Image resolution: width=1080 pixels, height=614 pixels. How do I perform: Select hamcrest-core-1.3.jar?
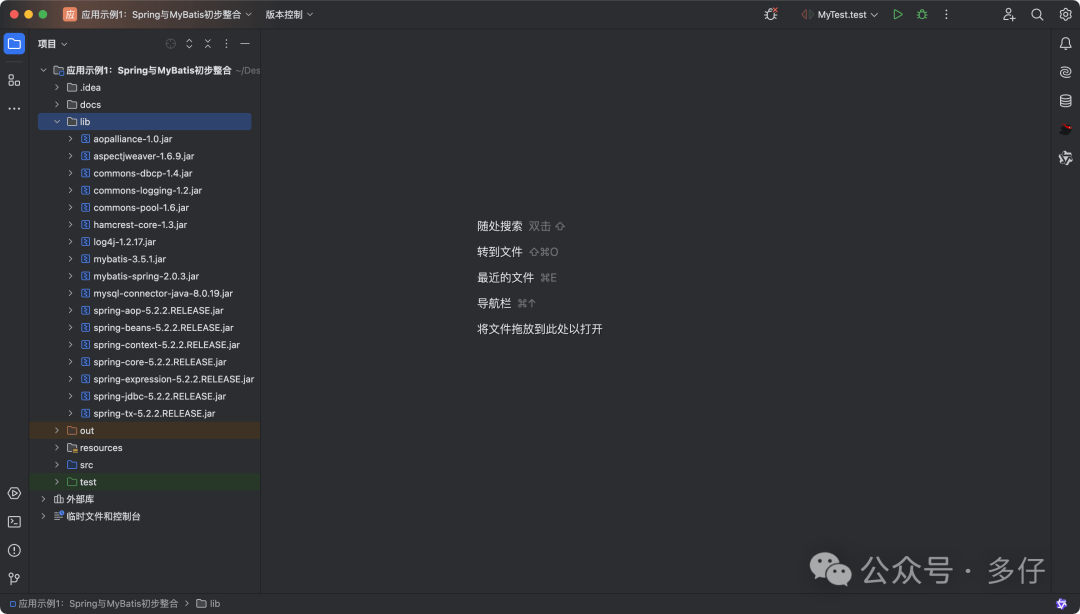pyautogui.click(x=140, y=225)
